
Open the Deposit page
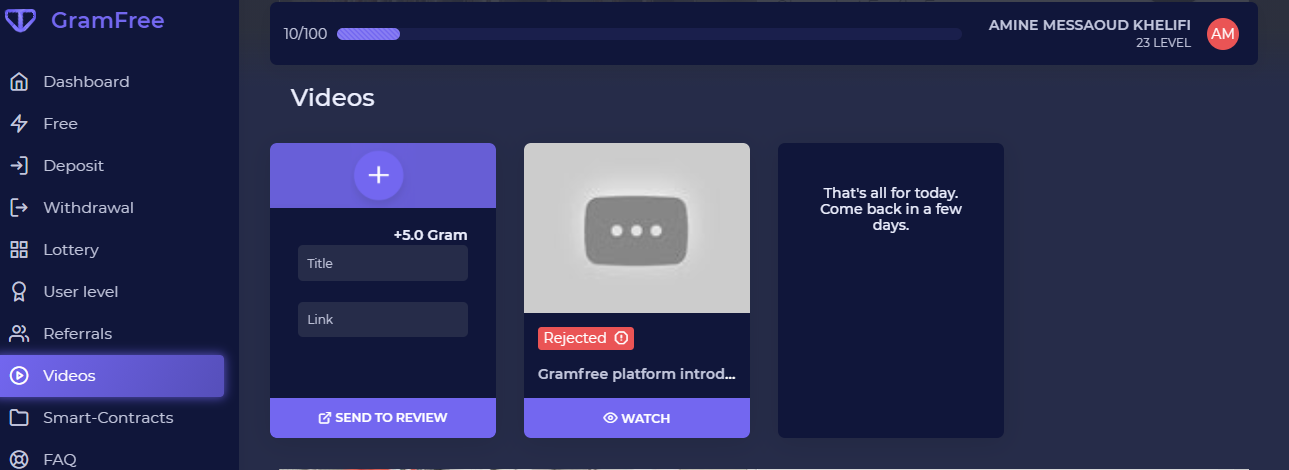73,166
